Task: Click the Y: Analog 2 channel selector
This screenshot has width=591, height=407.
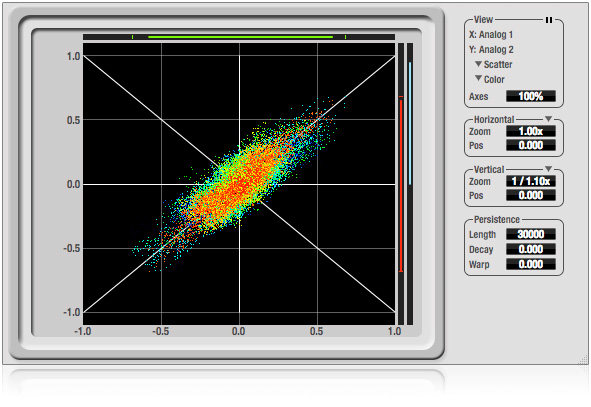Action: coord(491,50)
